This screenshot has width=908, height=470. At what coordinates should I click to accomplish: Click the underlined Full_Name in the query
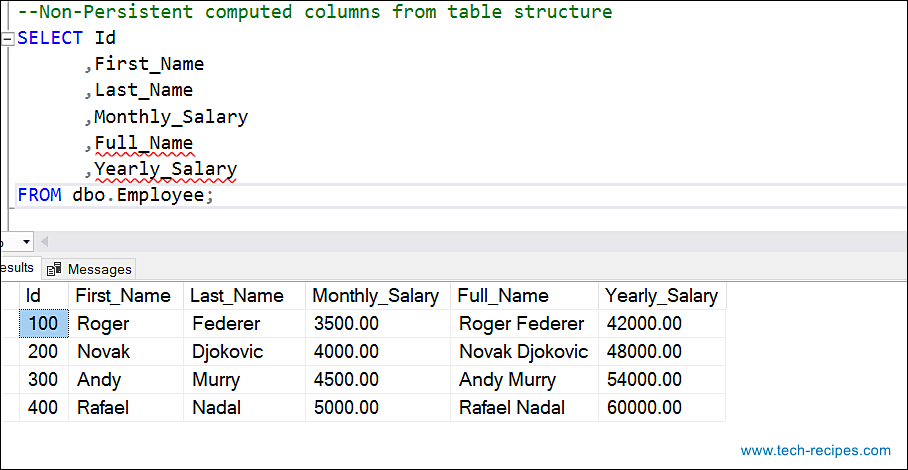click(144, 143)
